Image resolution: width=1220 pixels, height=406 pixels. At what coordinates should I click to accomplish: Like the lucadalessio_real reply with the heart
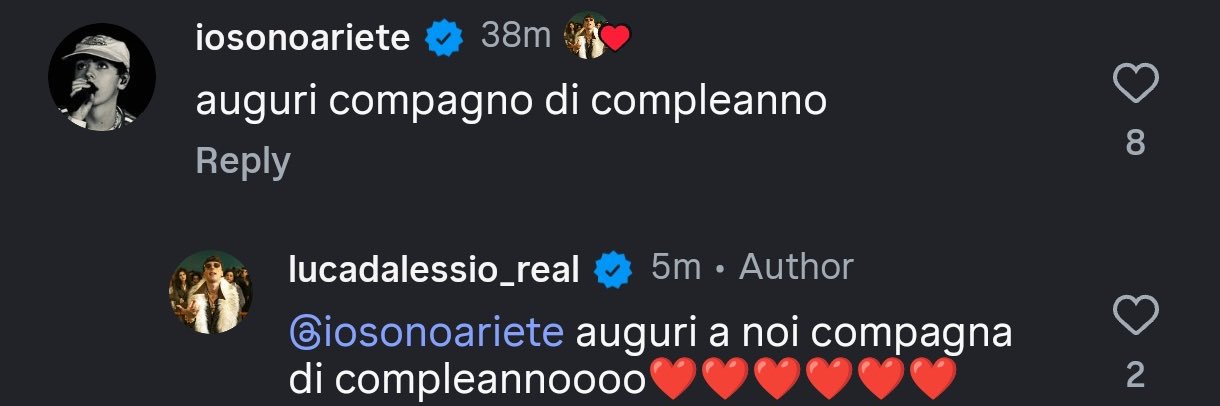[x=1135, y=318]
